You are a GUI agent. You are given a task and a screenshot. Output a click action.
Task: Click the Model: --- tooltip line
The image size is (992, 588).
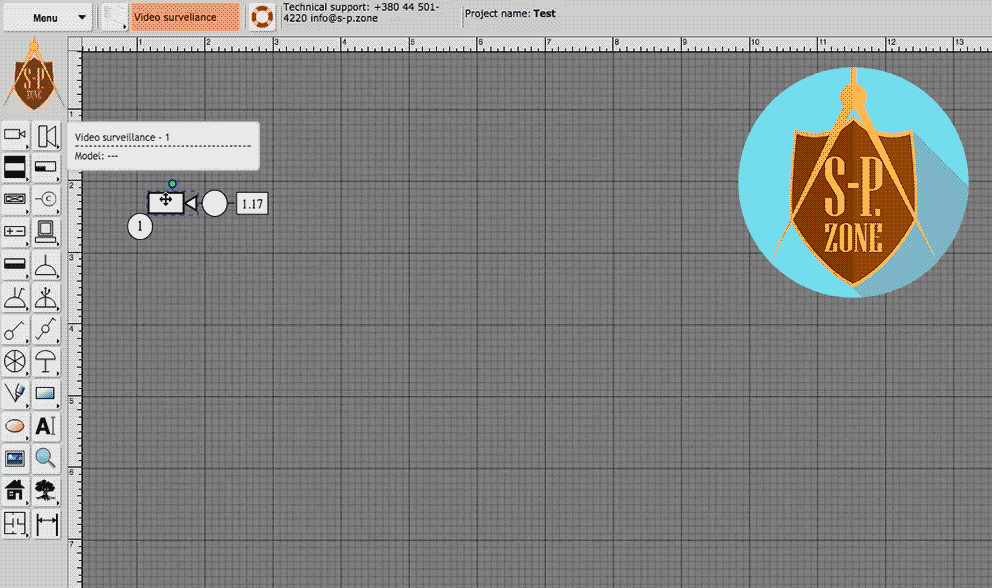(x=96, y=156)
